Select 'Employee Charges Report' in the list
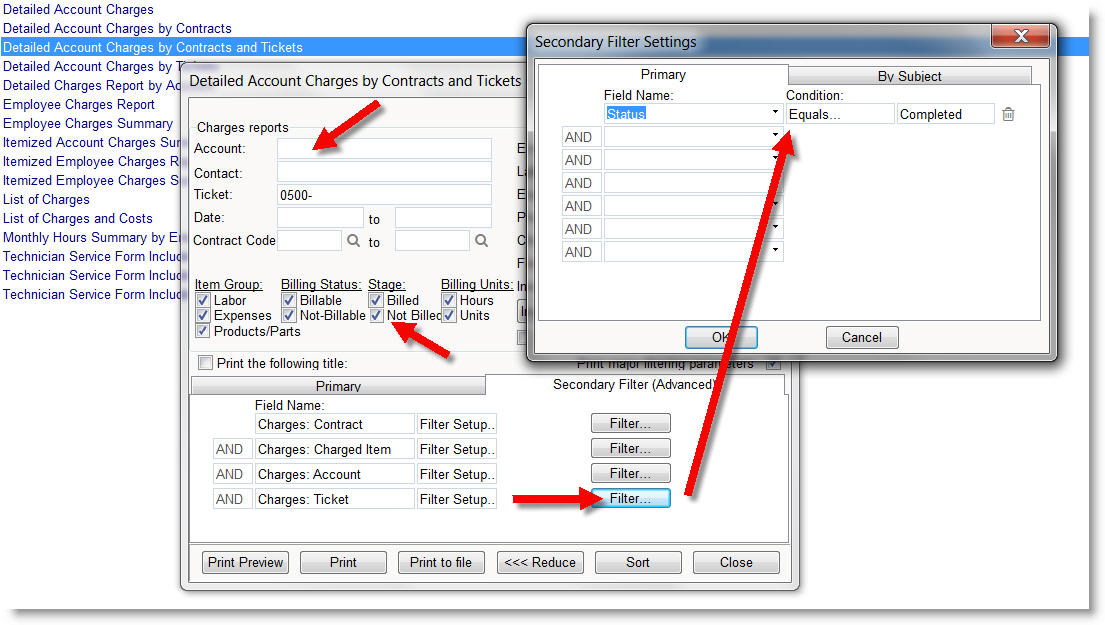This screenshot has width=1105, height=625. tap(79, 104)
